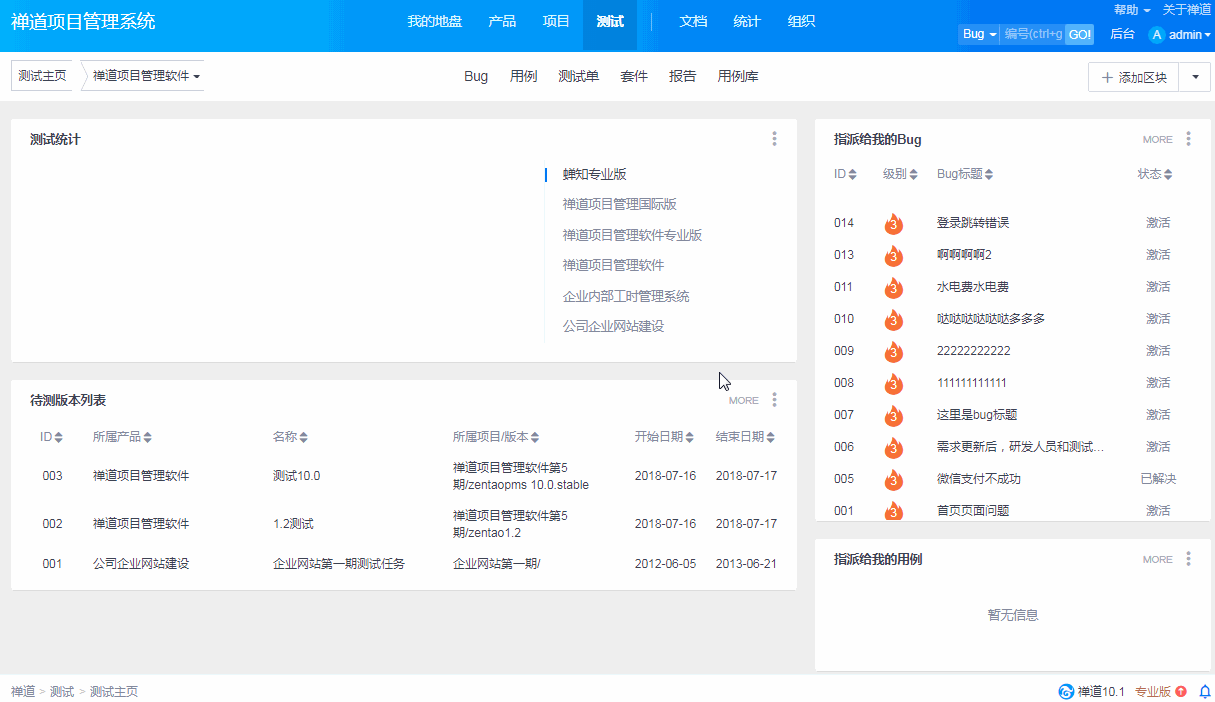Screen dimensions: 1215x702
Task: Click MORE link in pending builds block
Action: click(x=743, y=400)
